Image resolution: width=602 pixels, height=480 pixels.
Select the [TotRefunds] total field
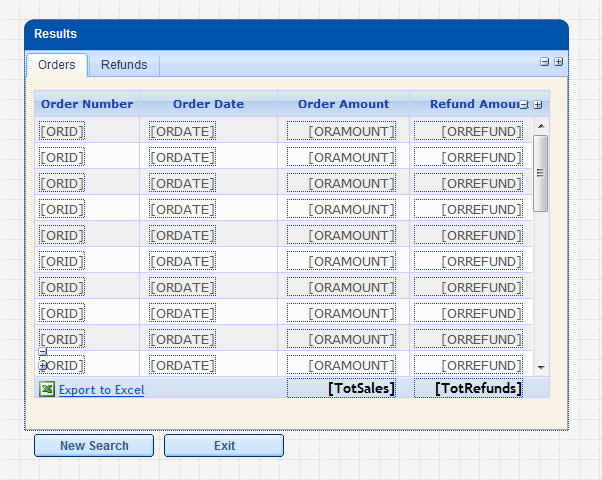[x=468, y=388]
